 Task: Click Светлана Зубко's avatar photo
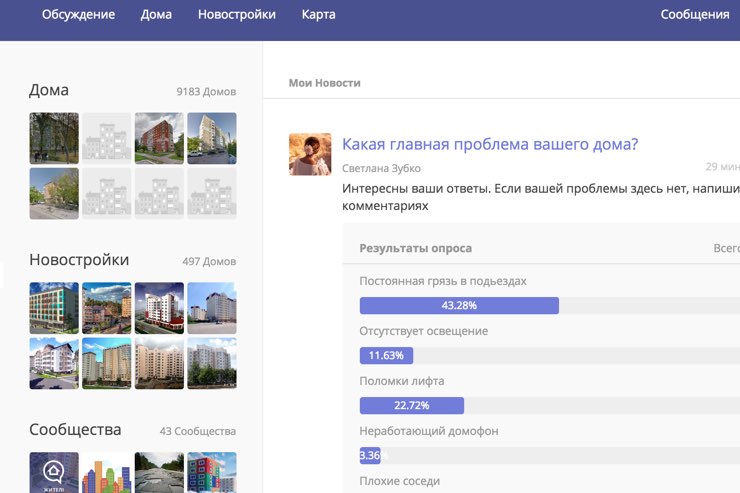click(310, 154)
